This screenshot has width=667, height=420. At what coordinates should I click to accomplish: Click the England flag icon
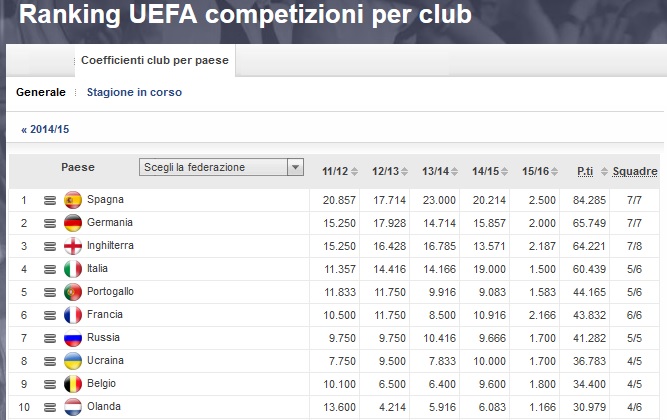(72, 246)
